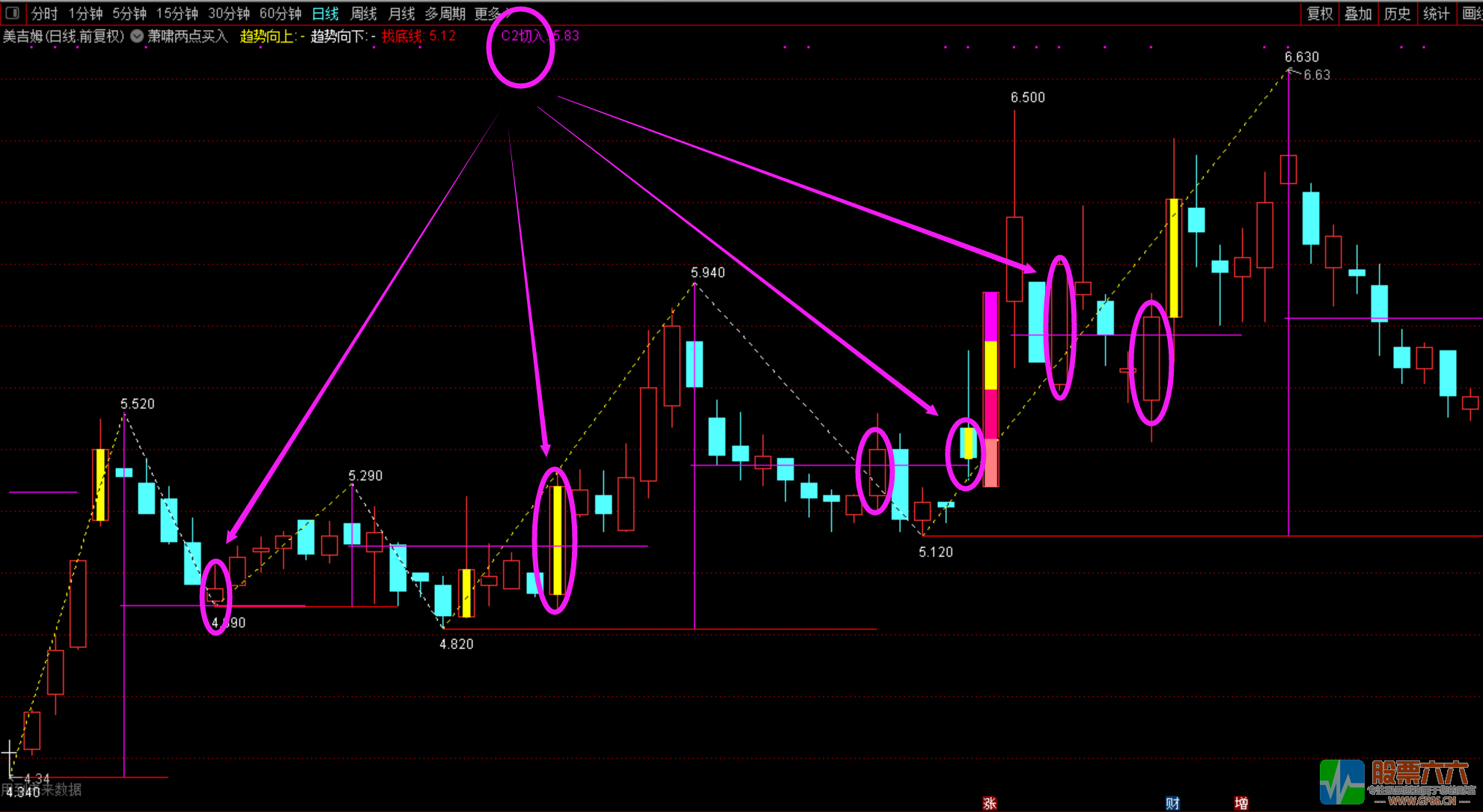Switch to the 月线 monthly chart

(x=402, y=13)
